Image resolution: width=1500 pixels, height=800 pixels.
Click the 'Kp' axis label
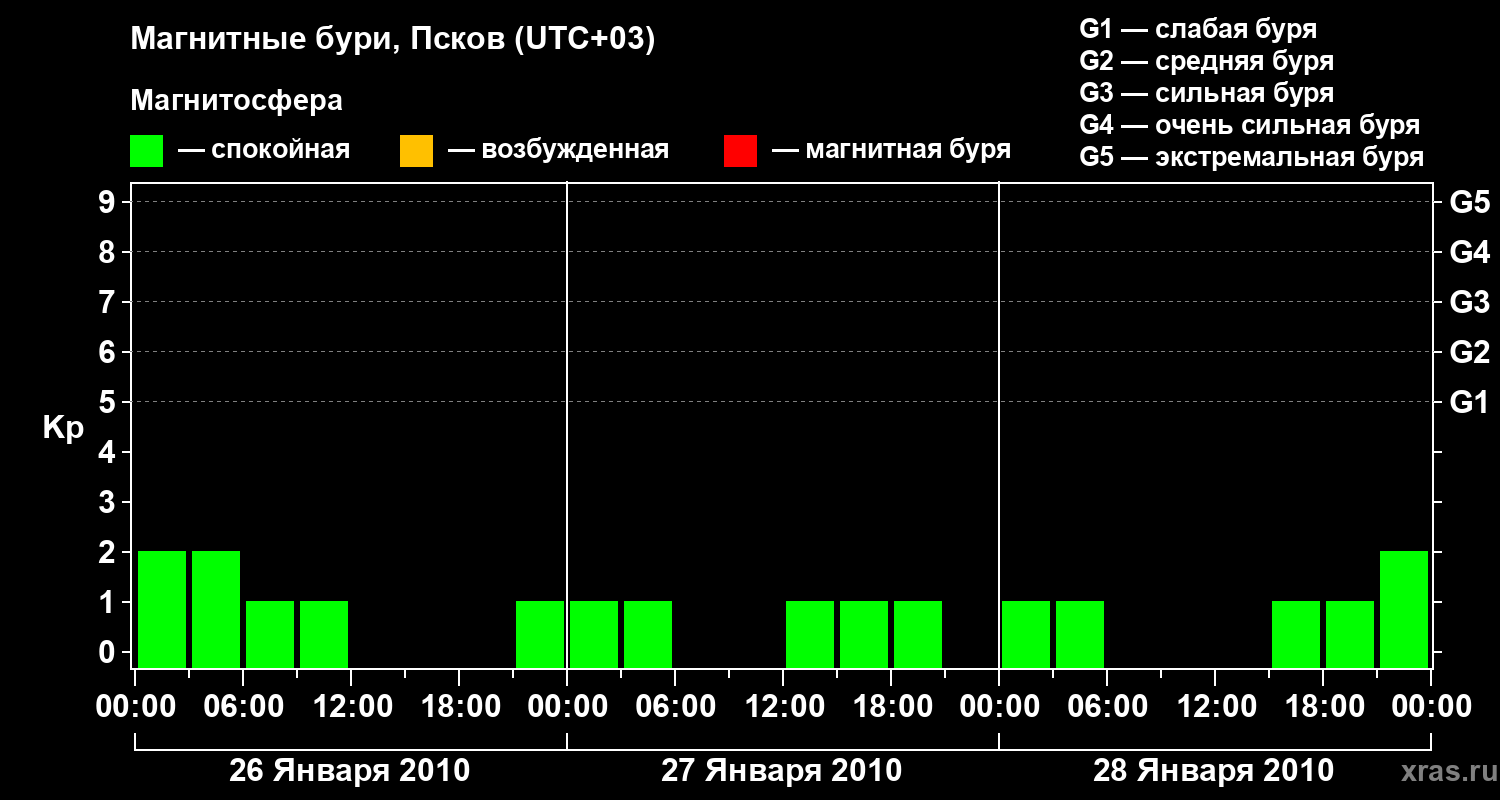click(x=63, y=428)
